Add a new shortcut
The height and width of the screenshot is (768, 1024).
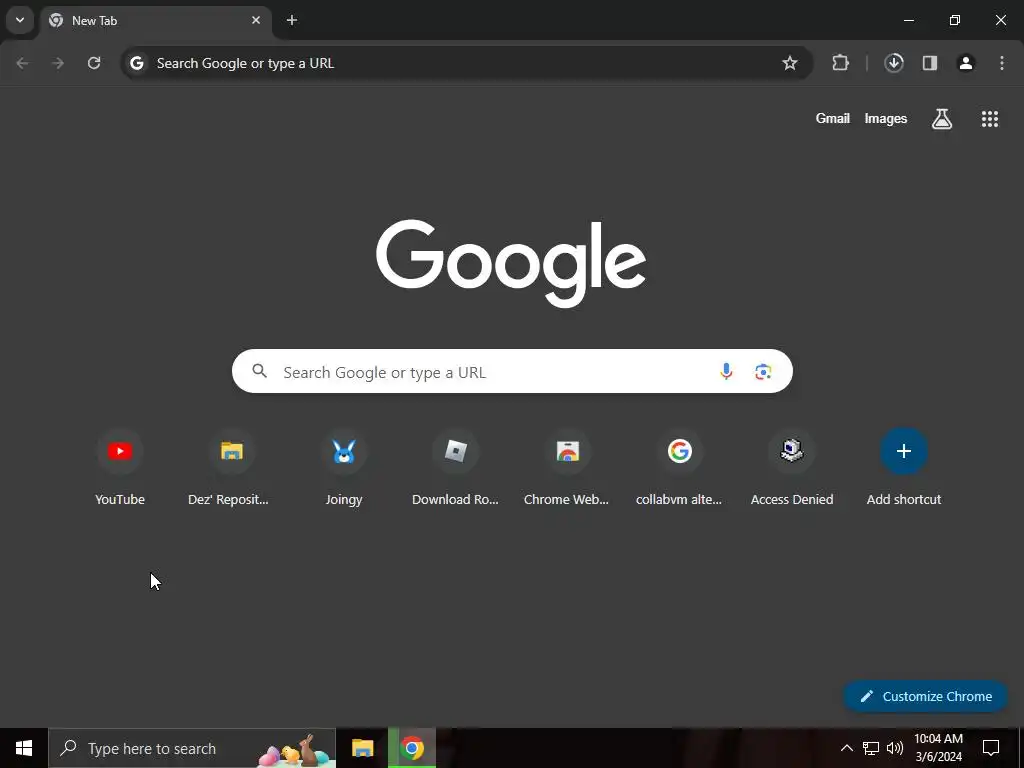point(904,468)
